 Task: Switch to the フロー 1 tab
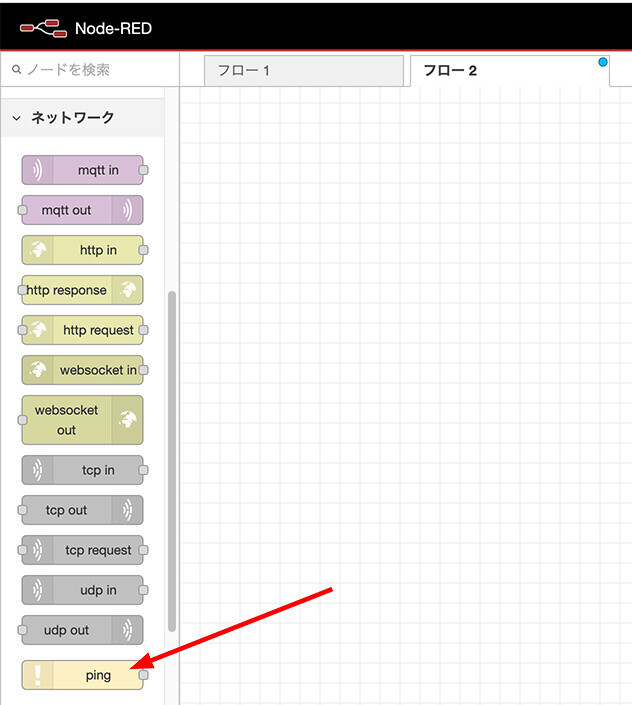304,71
